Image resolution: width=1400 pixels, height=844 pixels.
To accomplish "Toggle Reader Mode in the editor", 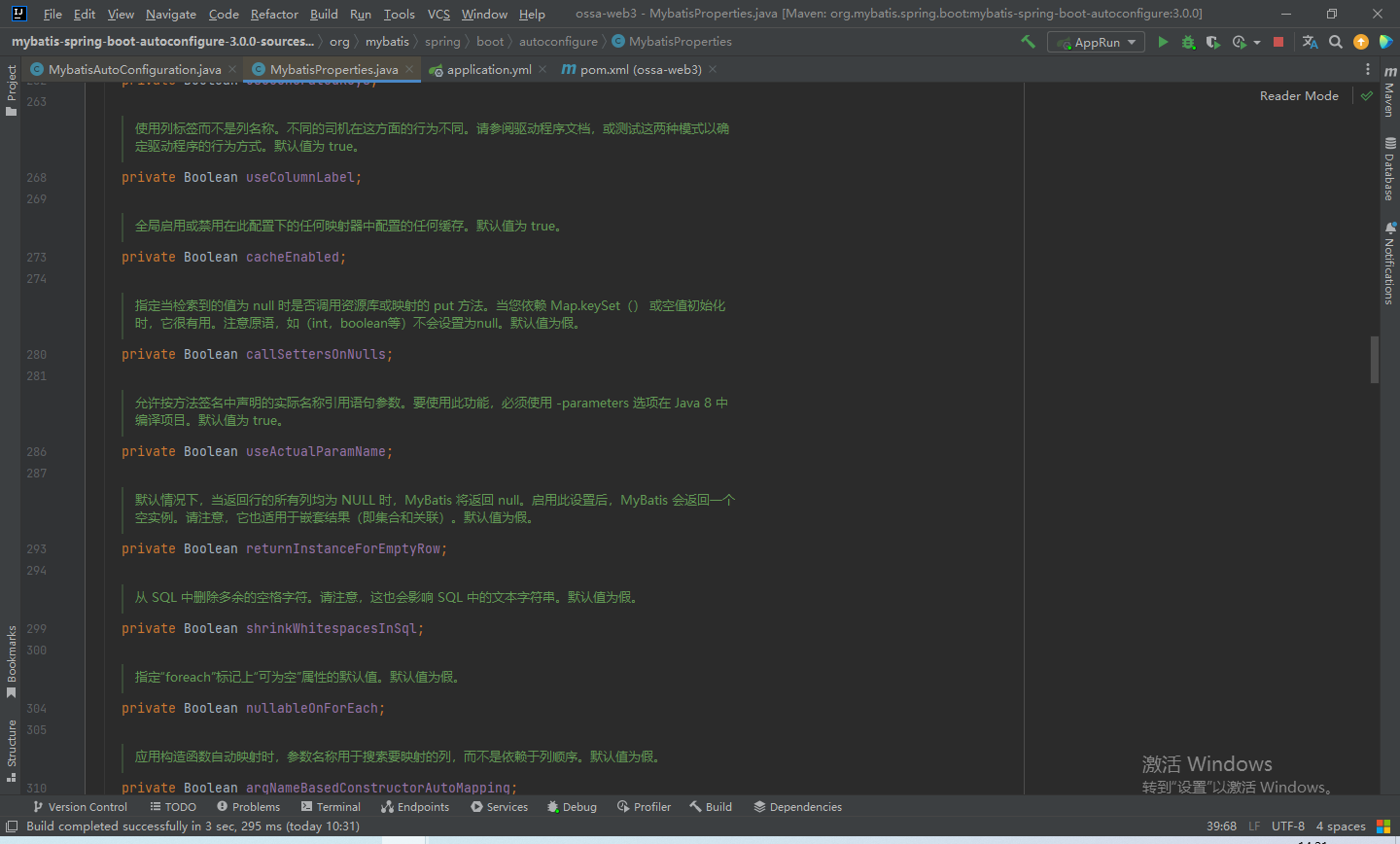I will point(1299,95).
